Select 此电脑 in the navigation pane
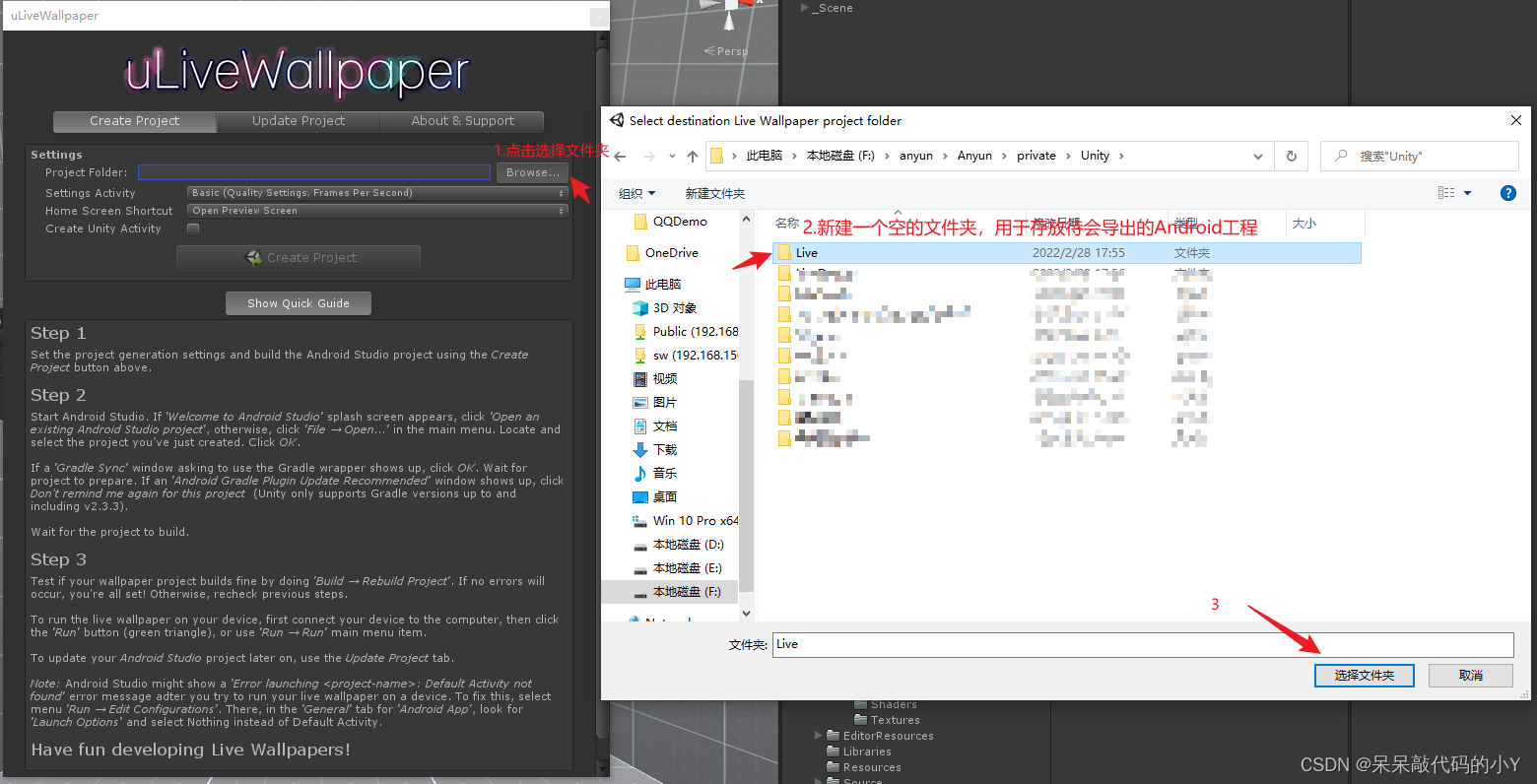 click(662, 285)
